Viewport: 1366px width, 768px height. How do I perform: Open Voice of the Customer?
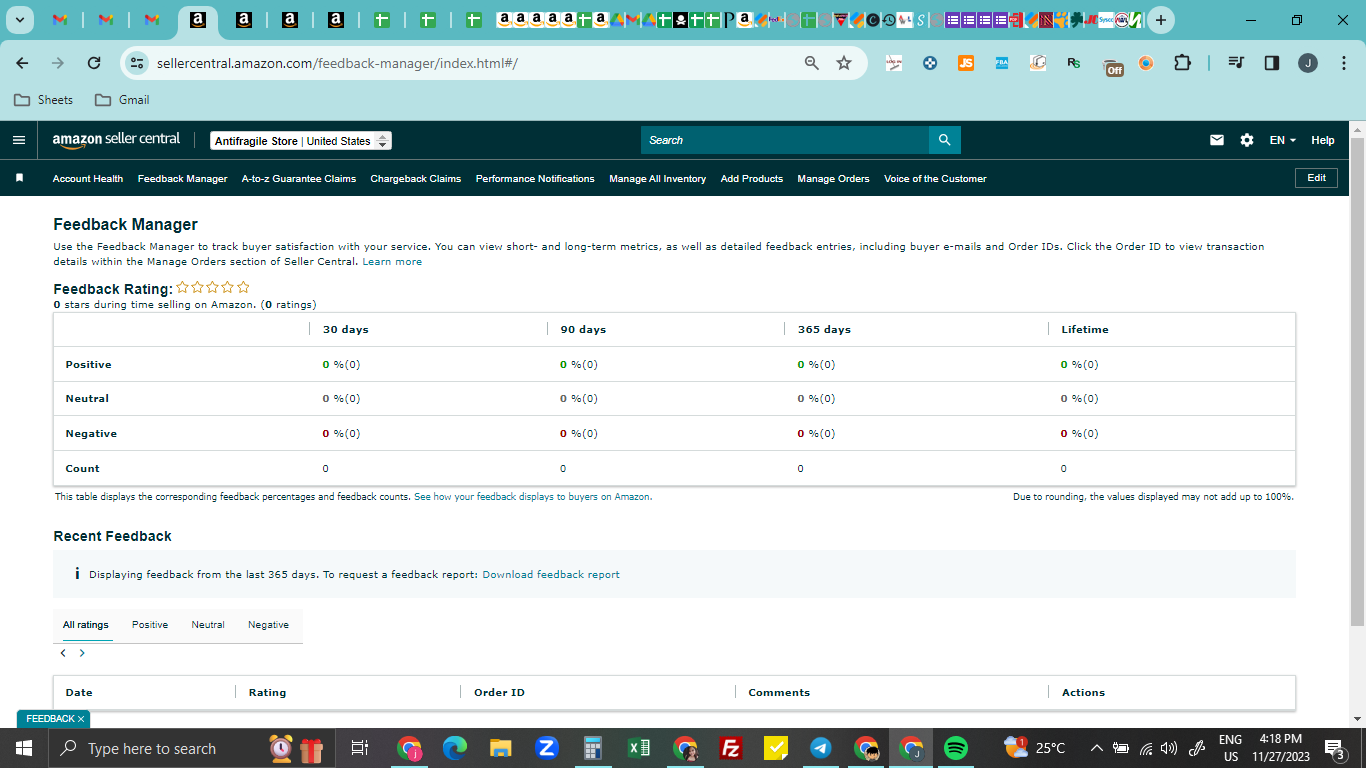935,179
